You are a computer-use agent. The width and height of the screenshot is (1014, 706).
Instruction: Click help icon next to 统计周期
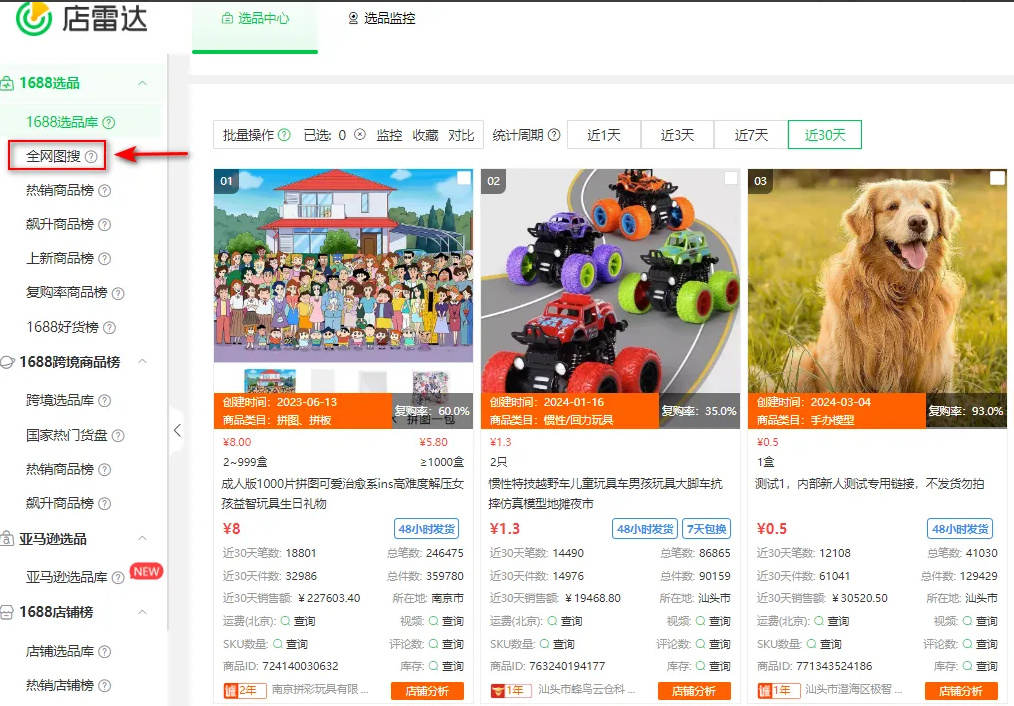554,134
